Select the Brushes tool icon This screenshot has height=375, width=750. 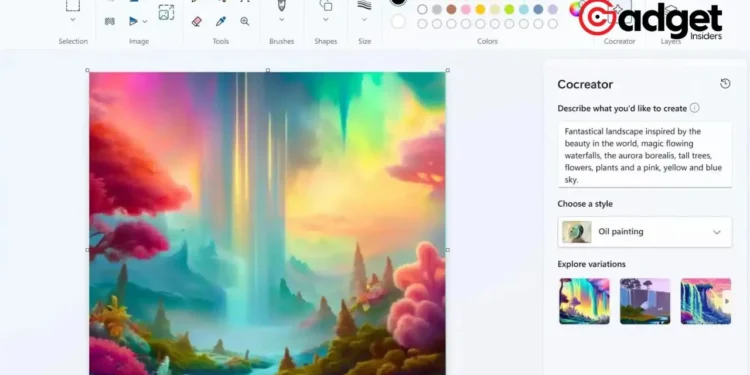282,5
